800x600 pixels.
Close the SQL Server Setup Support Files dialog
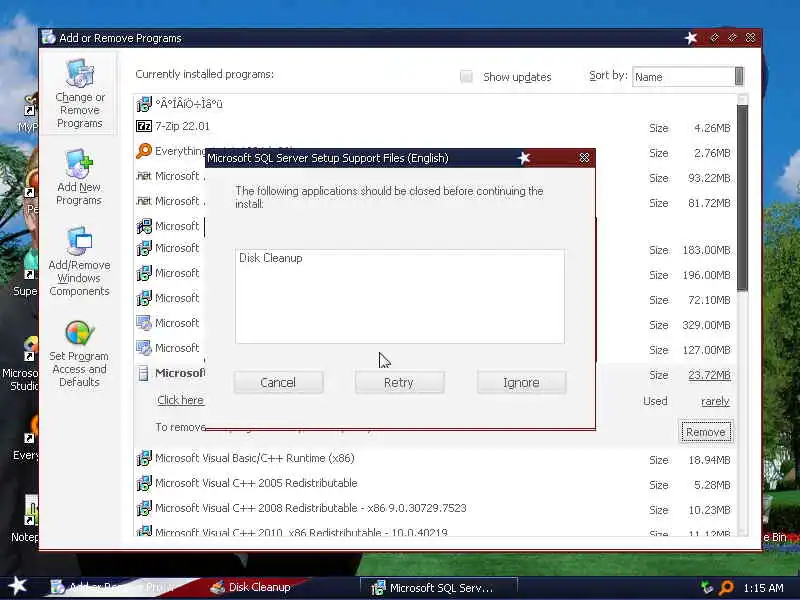[x=584, y=158]
